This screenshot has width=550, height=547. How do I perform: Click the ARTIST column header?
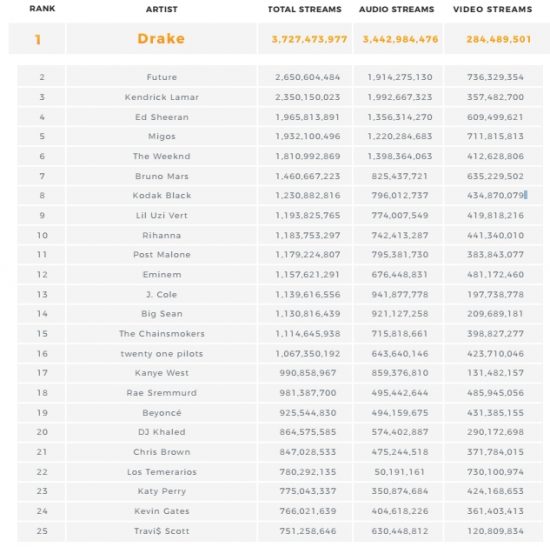[162, 9]
